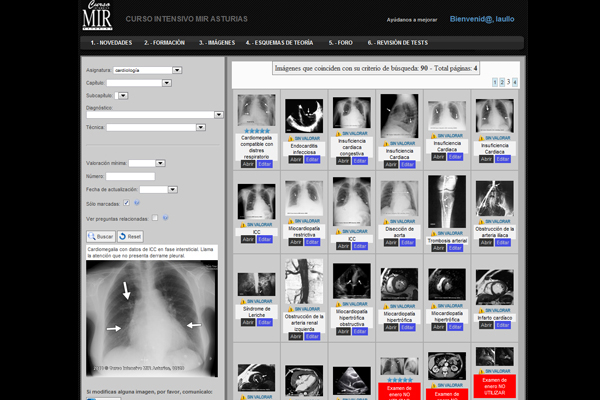Click the Ayúdanos a mejorar link
The height and width of the screenshot is (400, 600).
412,20
